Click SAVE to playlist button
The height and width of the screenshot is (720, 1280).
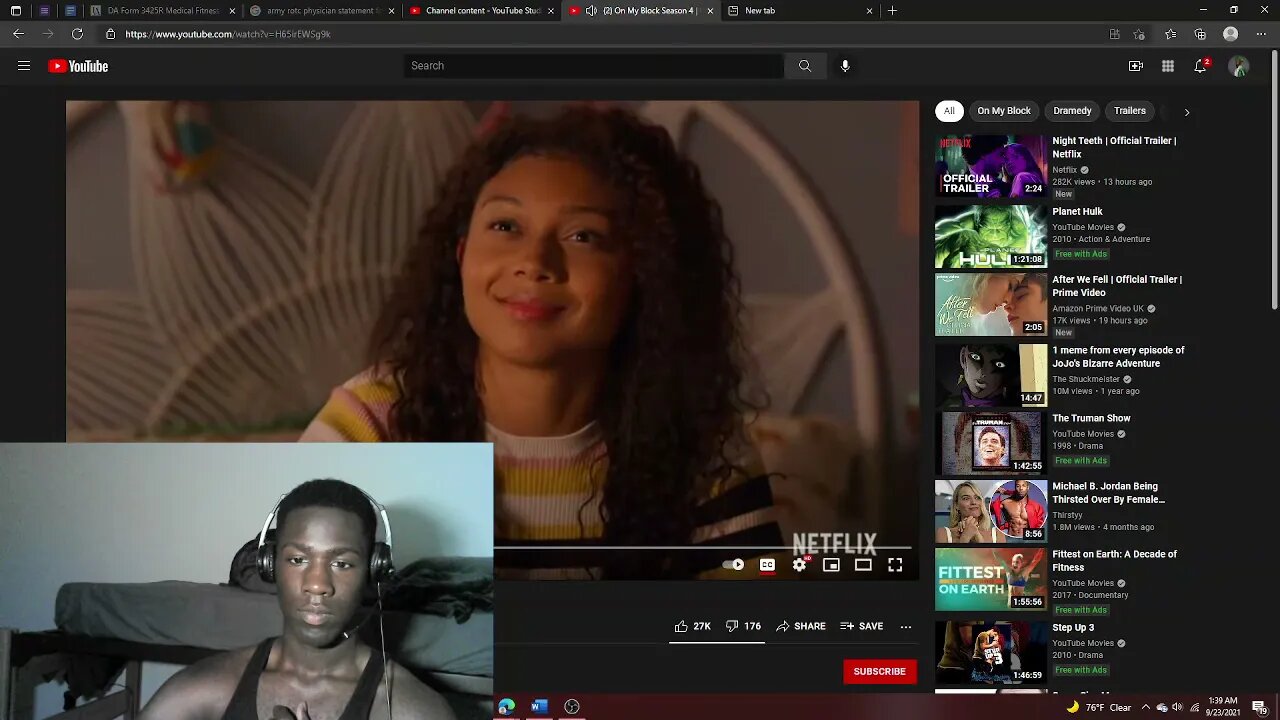(862, 626)
